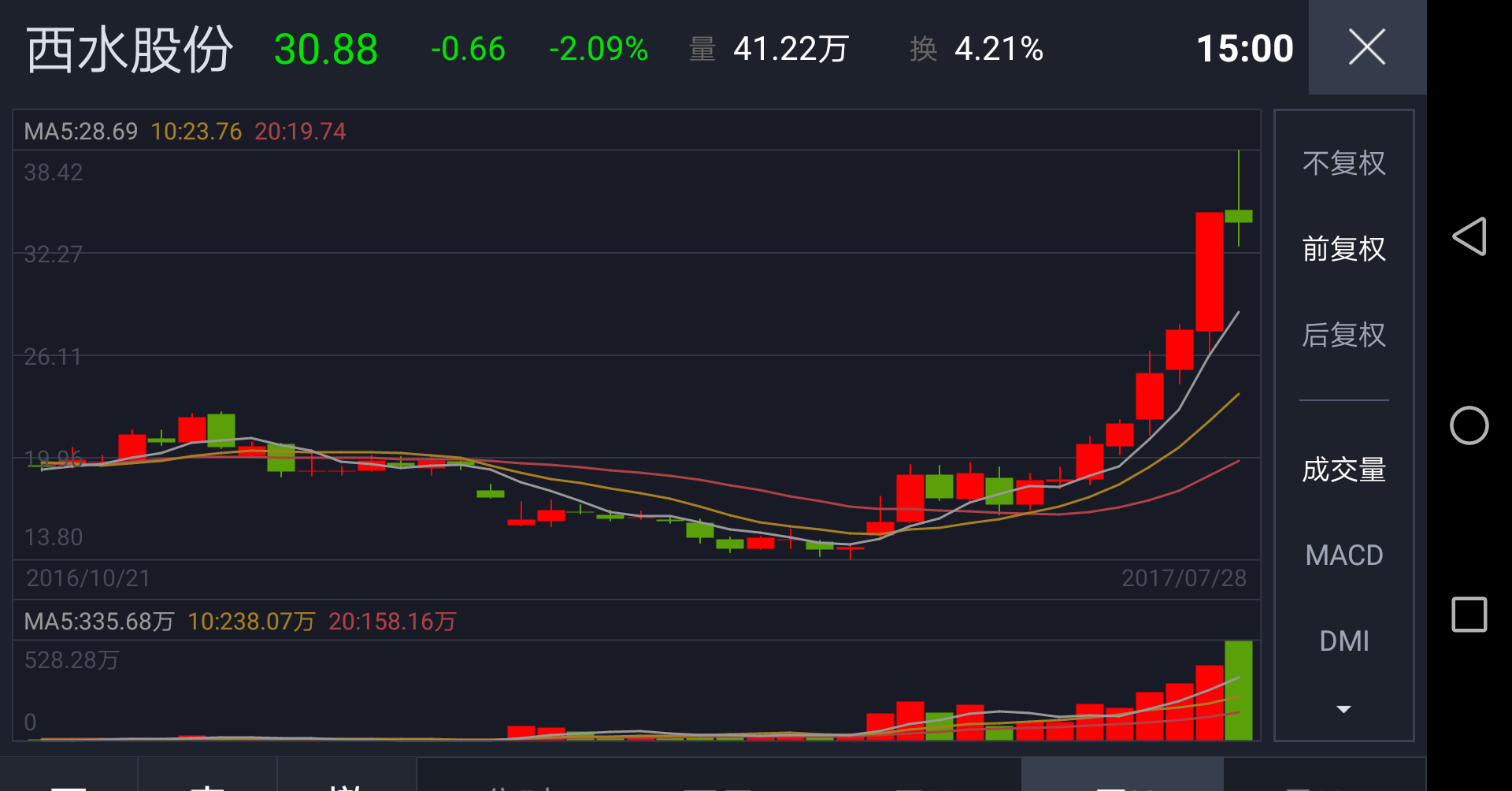Screen dimensions: 1512x791
Task: Tap the Android back triangle button
Action: click(x=1469, y=236)
